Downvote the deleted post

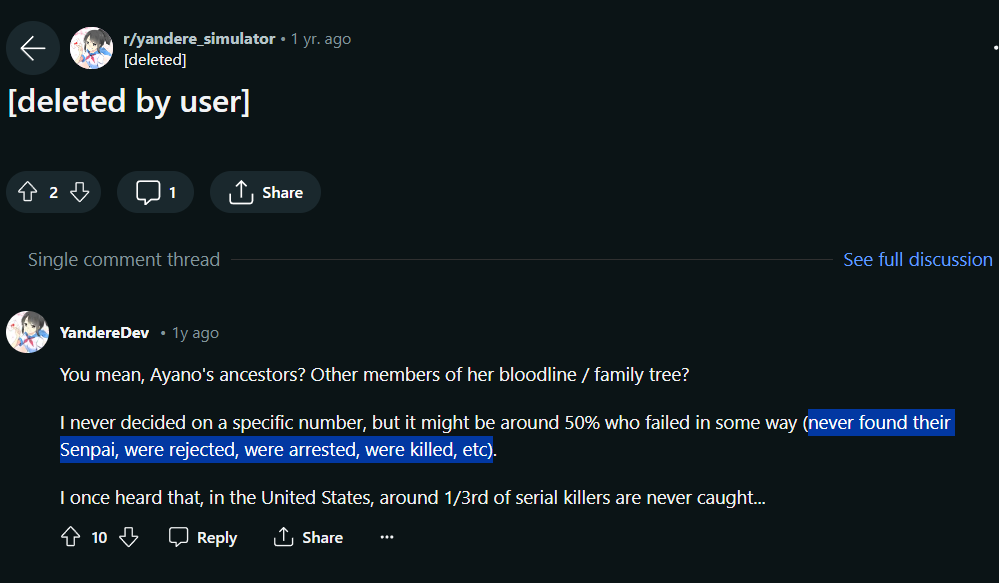pyautogui.click(x=80, y=192)
